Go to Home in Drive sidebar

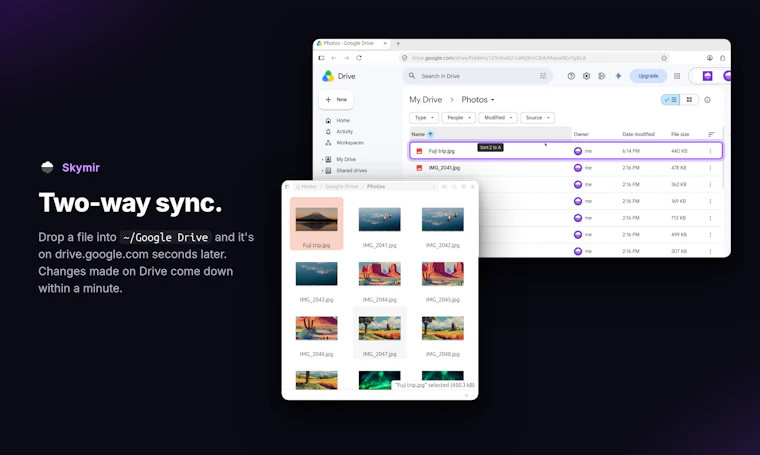coord(343,120)
